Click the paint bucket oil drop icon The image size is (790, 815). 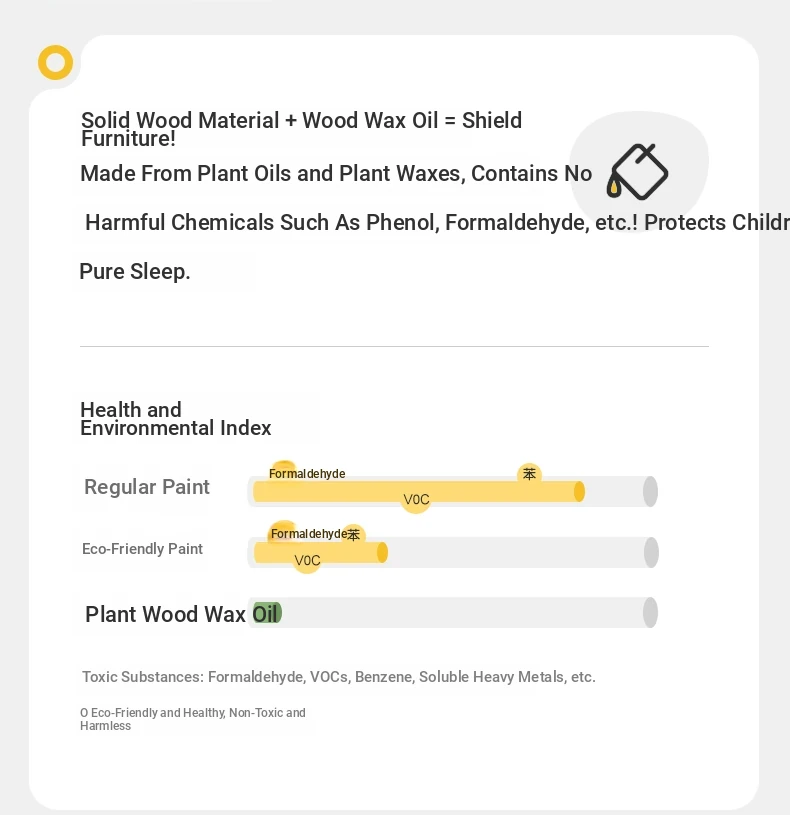tap(638, 172)
